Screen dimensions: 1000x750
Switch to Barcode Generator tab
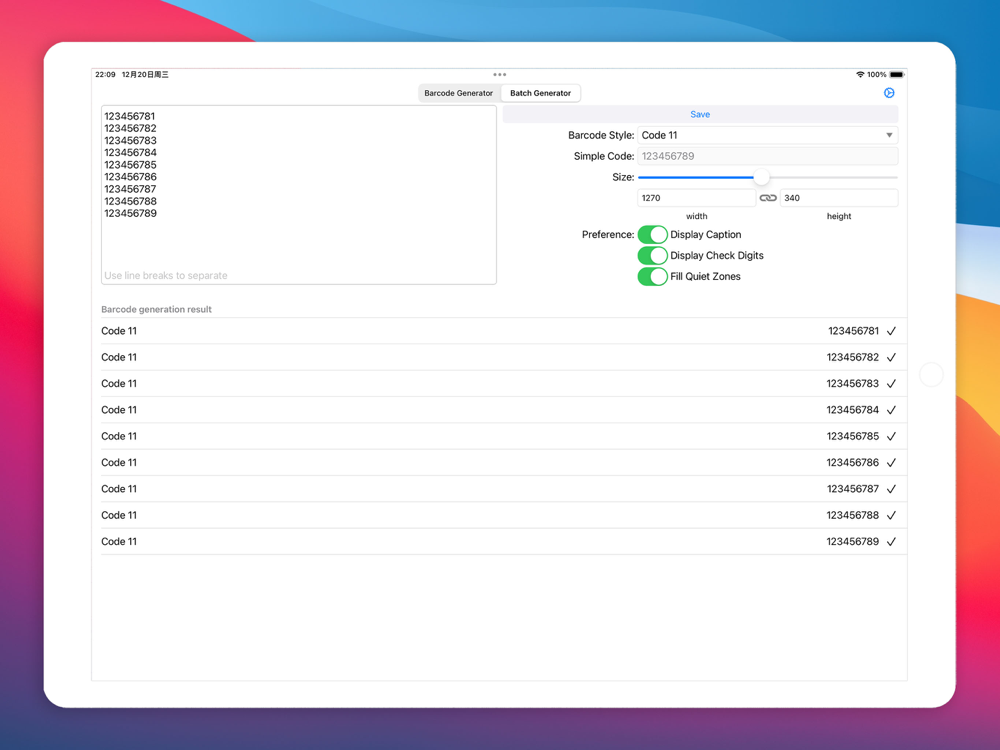tap(459, 93)
